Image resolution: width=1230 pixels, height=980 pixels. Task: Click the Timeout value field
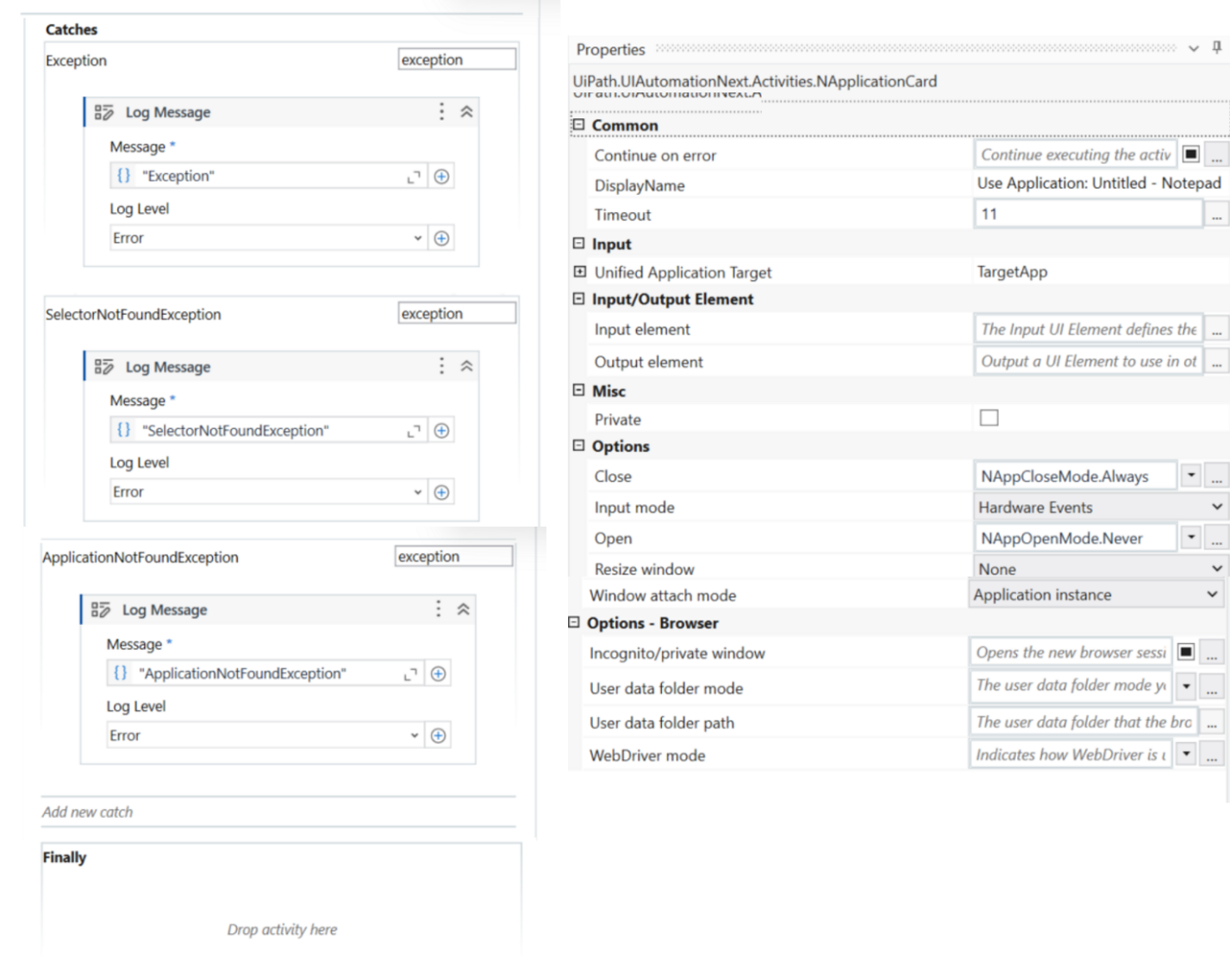[x=1088, y=214]
